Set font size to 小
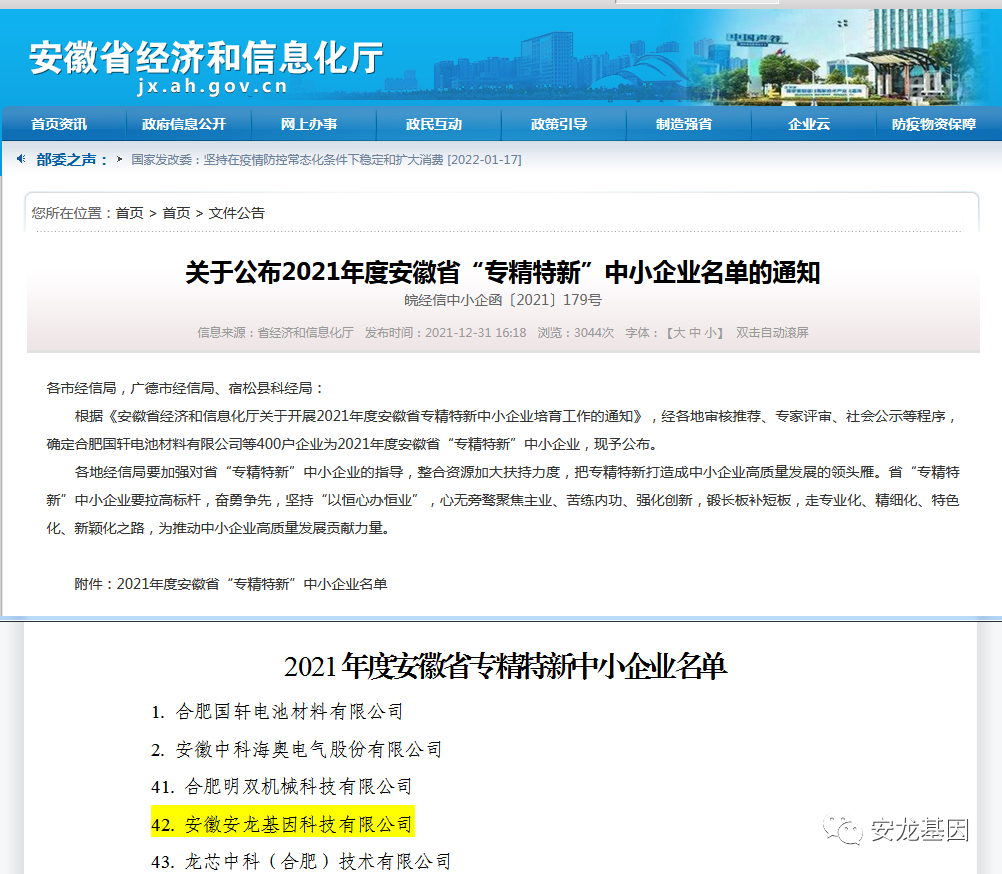The height and width of the screenshot is (874, 1002). [710, 333]
